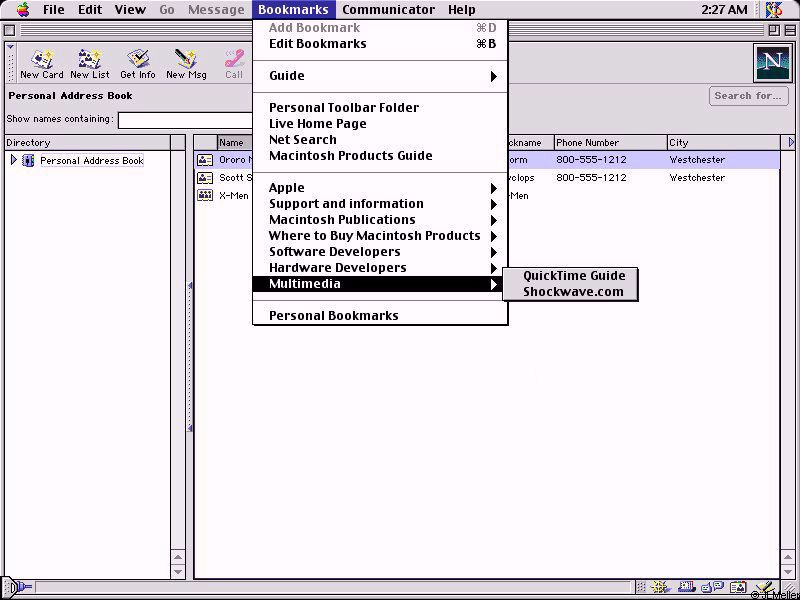The height and width of the screenshot is (600, 800).
Task: Click the New List toolbar icon
Action: click(x=90, y=63)
